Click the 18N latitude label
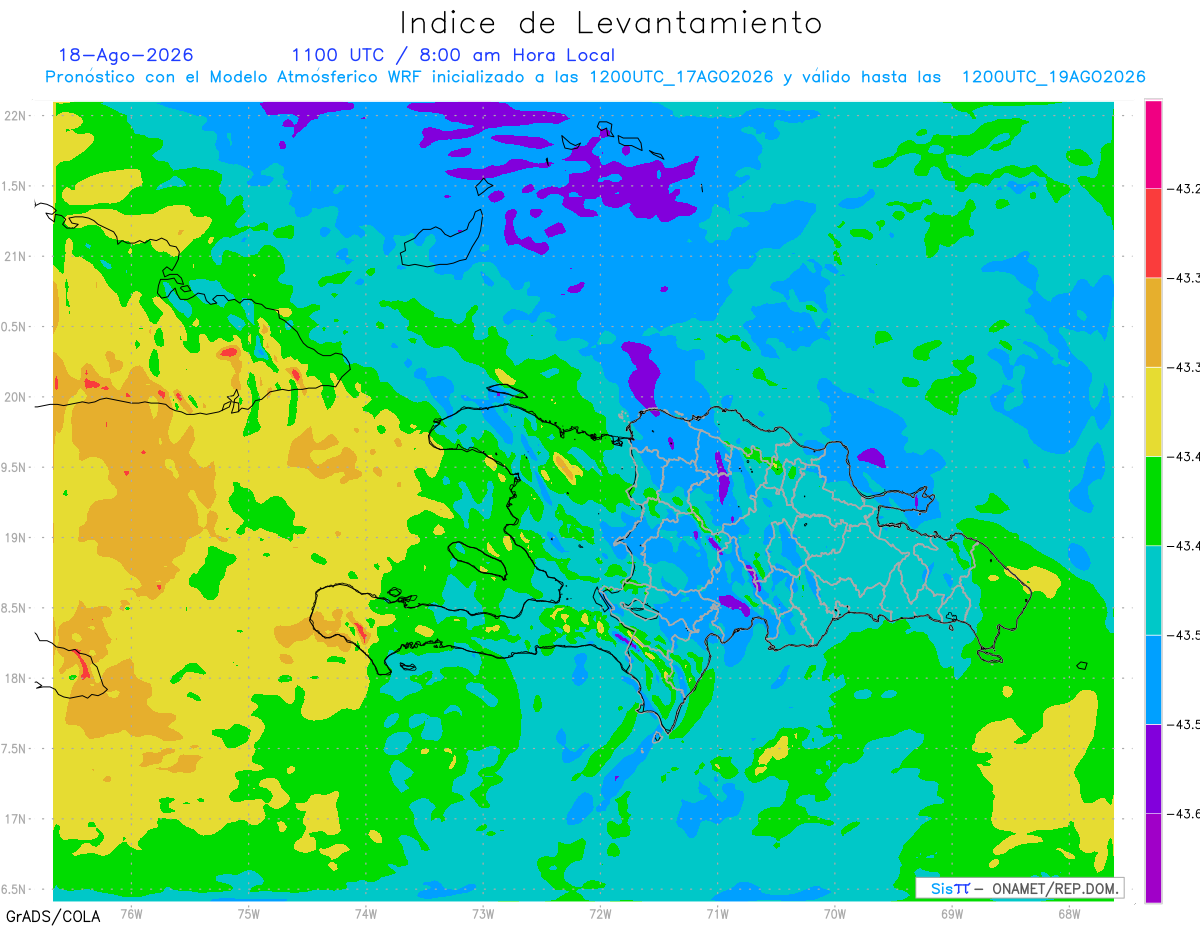 [16, 678]
